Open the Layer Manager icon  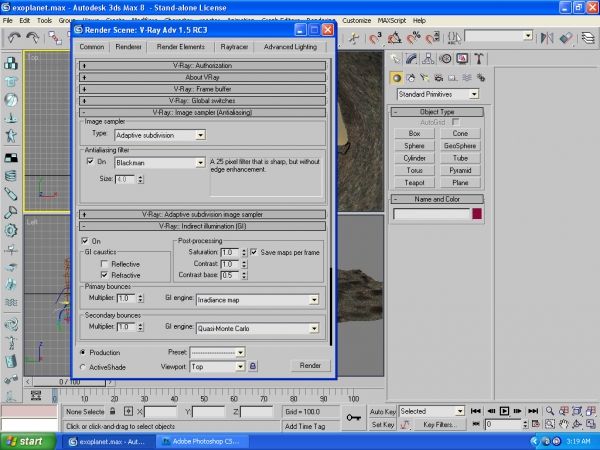click(x=588, y=38)
